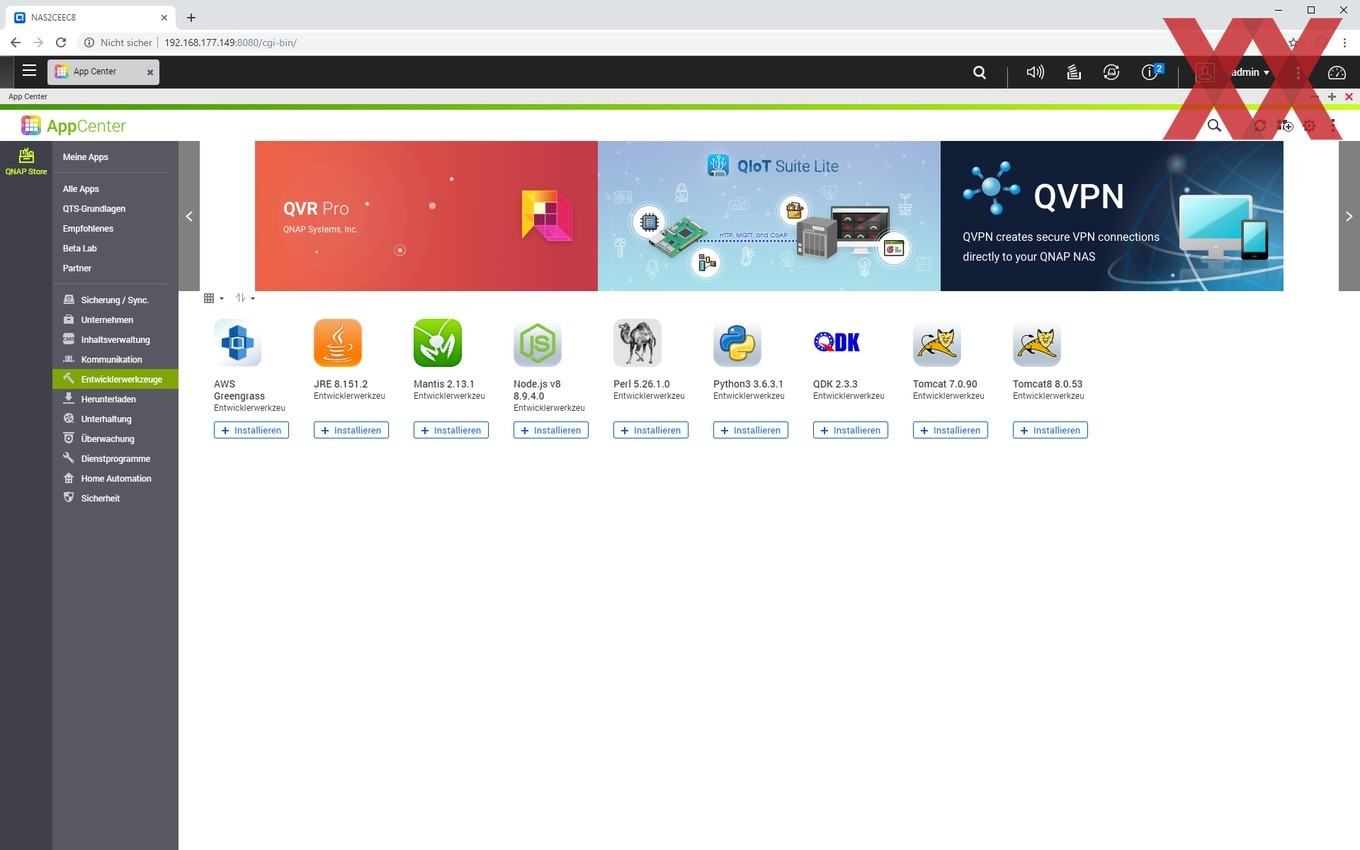Open App Center more options menu
Image resolution: width=1360 pixels, height=850 pixels.
click(1333, 125)
